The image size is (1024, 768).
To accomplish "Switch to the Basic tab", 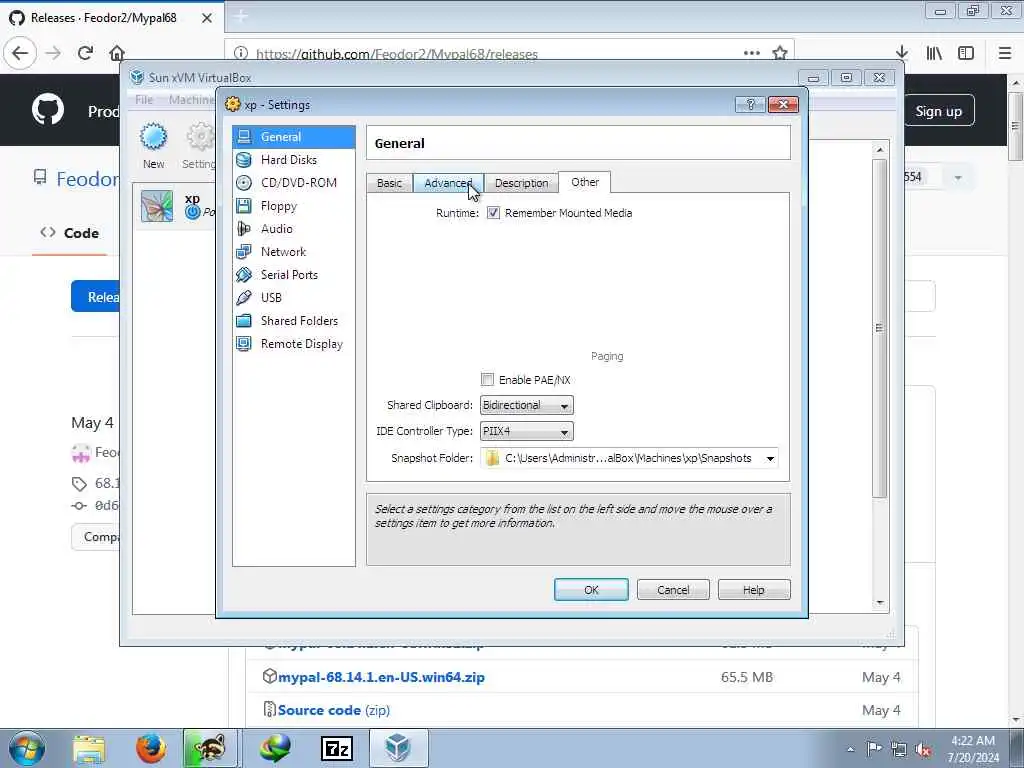I will tap(389, 183).
